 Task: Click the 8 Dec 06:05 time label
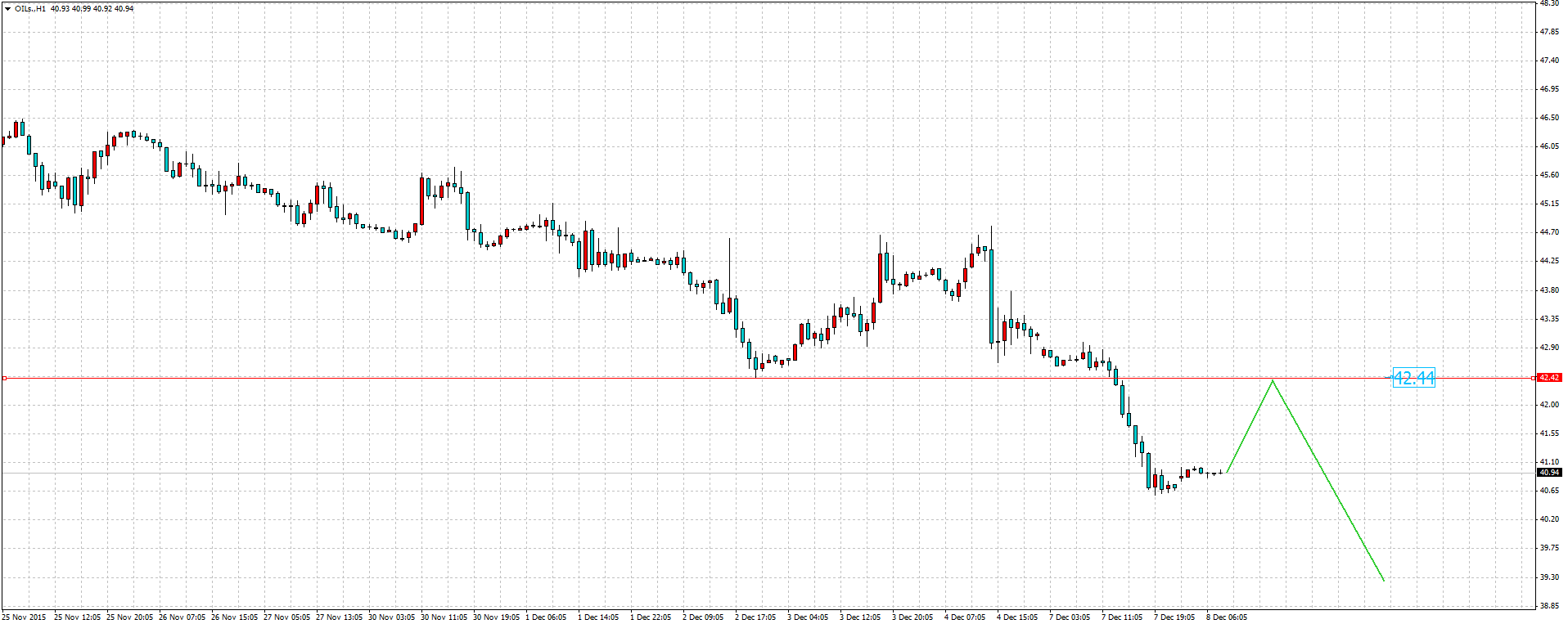[1227, 617]
